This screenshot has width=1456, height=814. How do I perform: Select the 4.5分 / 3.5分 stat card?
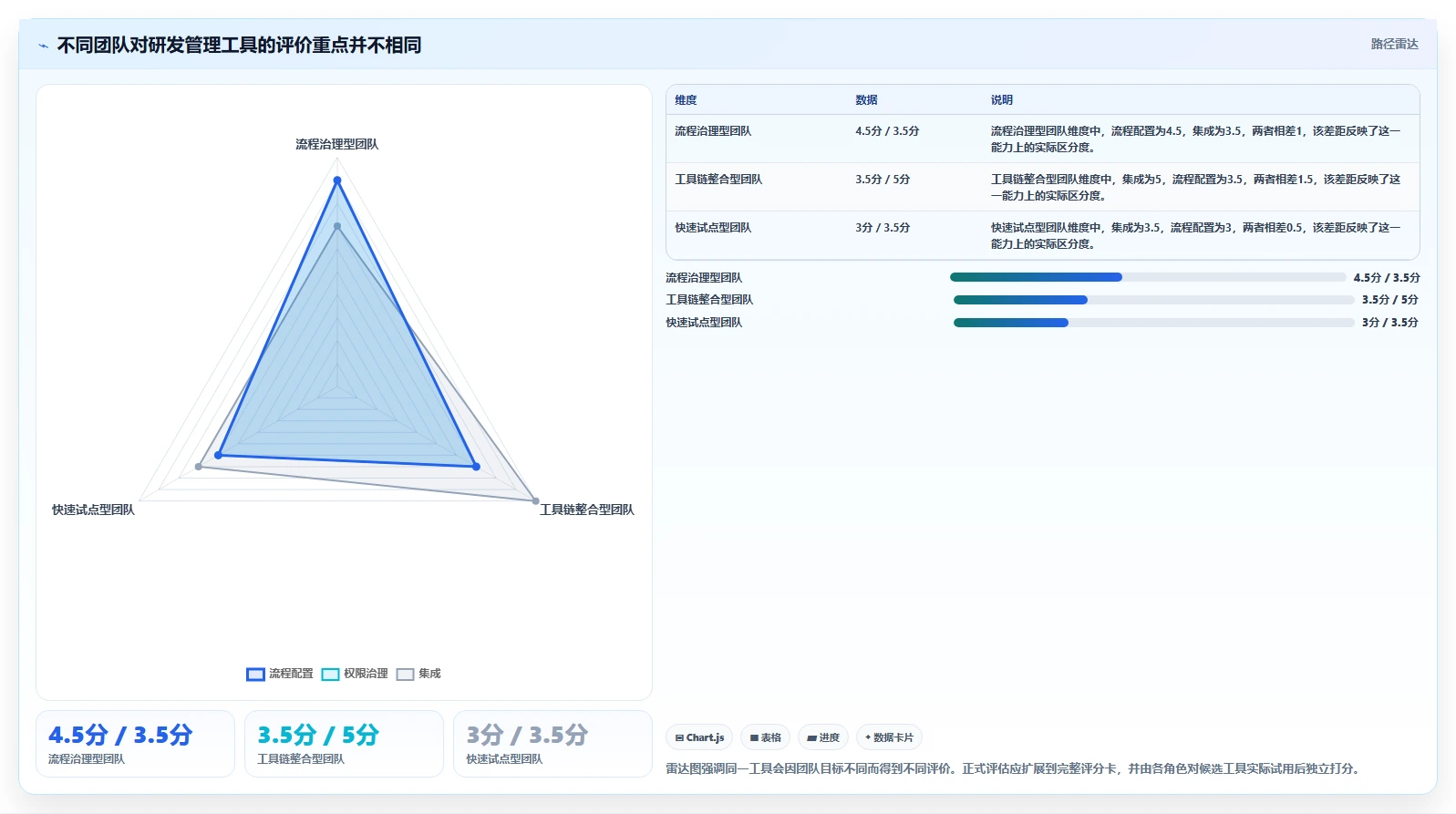[135, 744]
